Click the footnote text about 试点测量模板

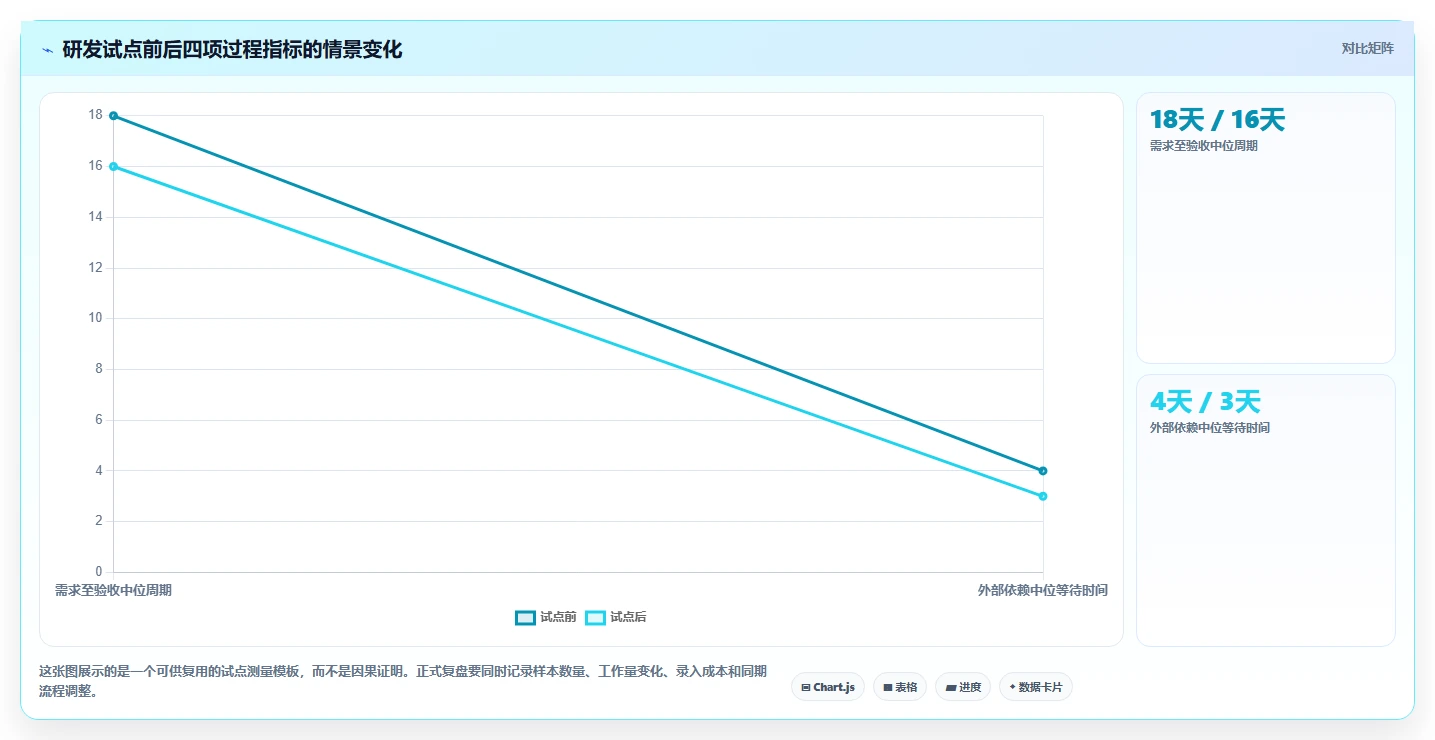tap(403, 681)
